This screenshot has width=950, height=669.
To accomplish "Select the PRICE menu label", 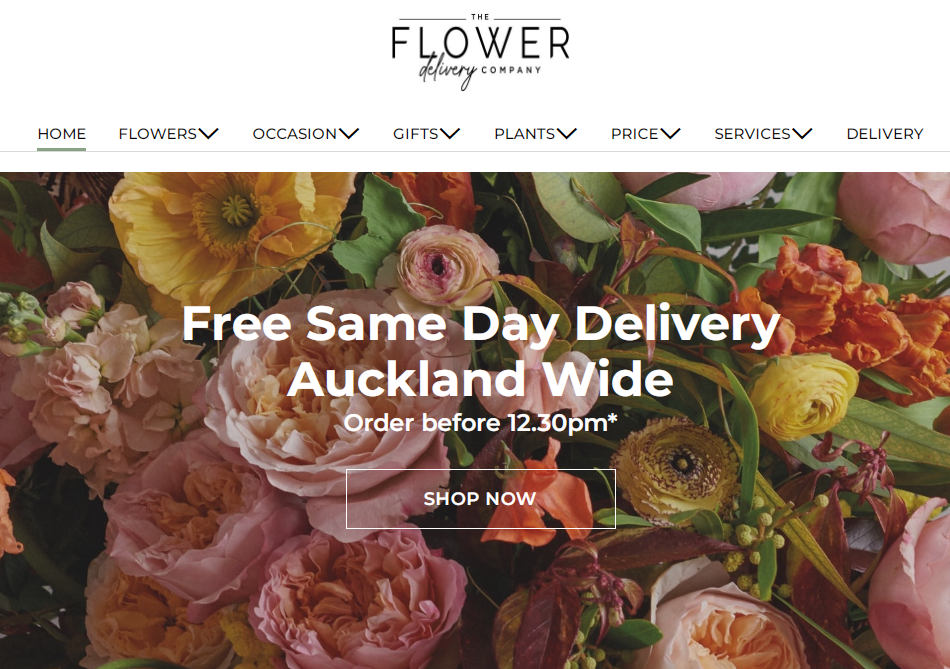I will click(x=634, y=133).
